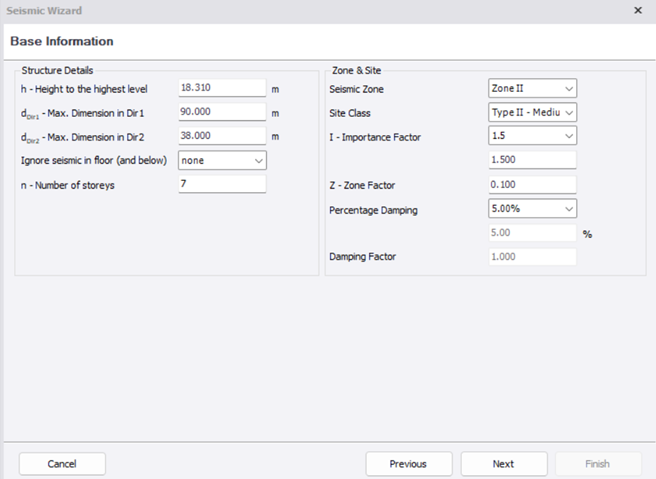The height and width of the screenshot is (479, 656).
Task: Open the Importance Factor dropdown
Action: [532, 136]
